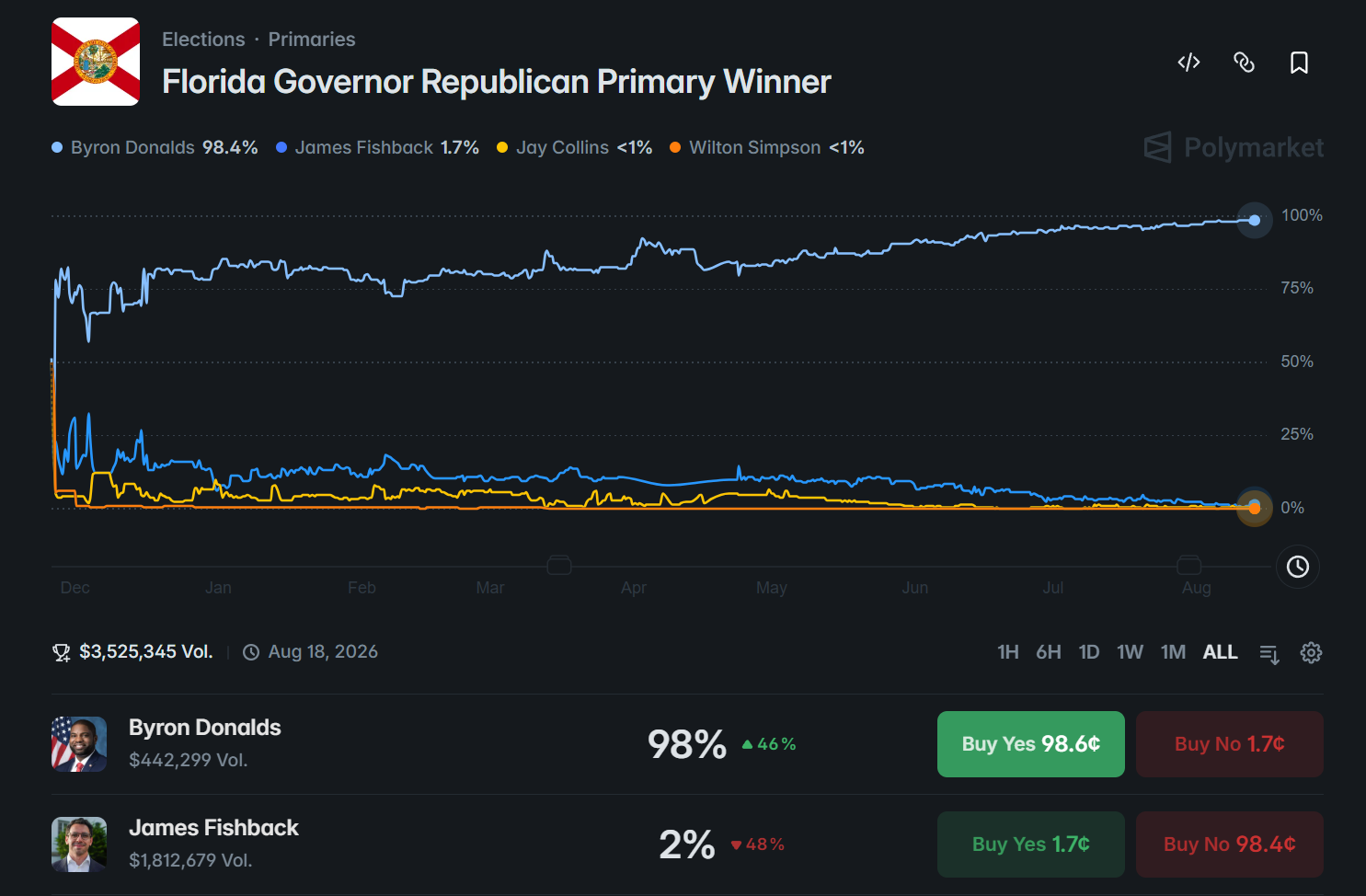The width and height of the screenshot is (1366, 896).
Task: Switch chart to 1M range
Action: point(1173,652)
